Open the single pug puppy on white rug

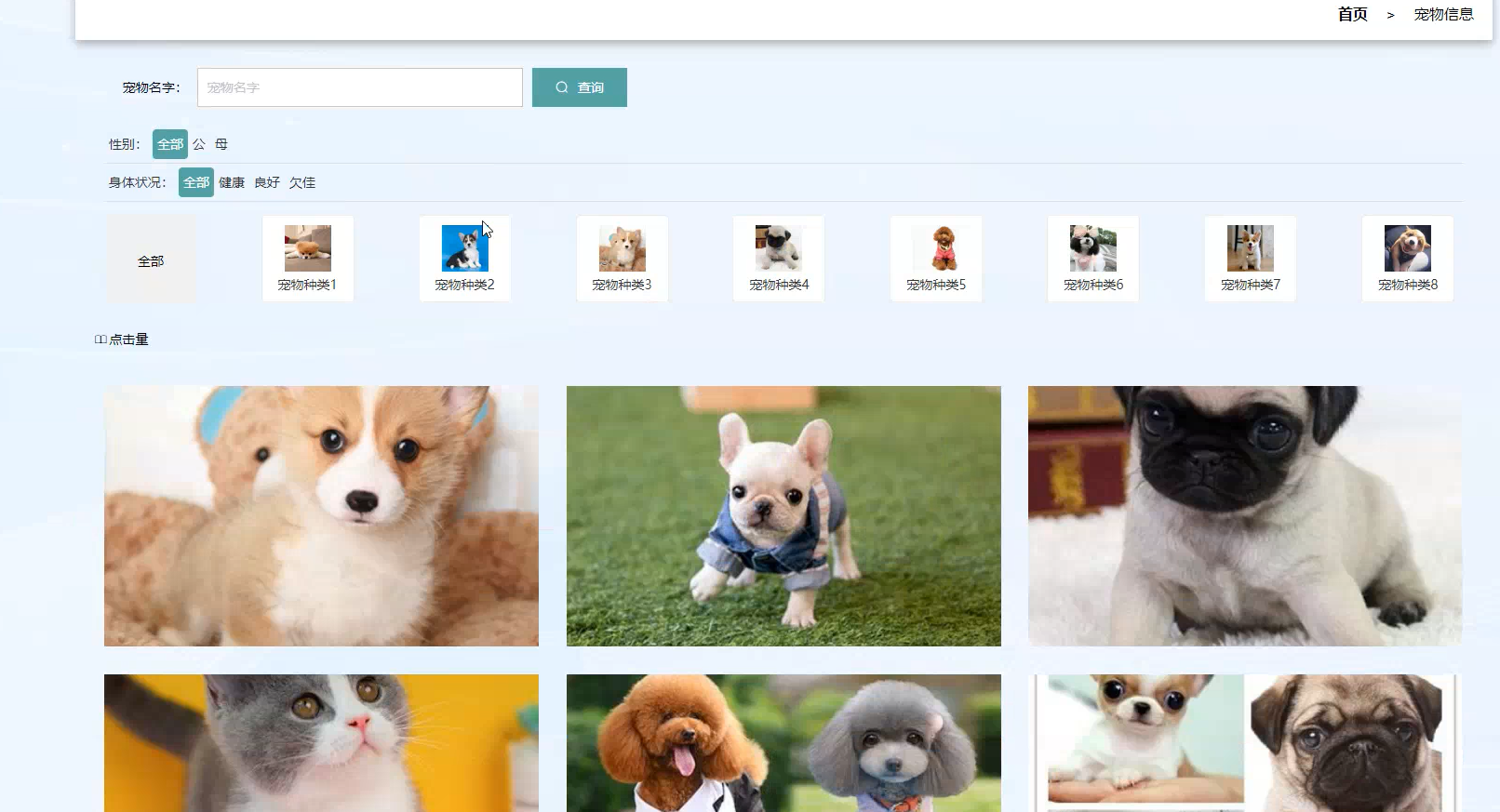[1245, 516]
